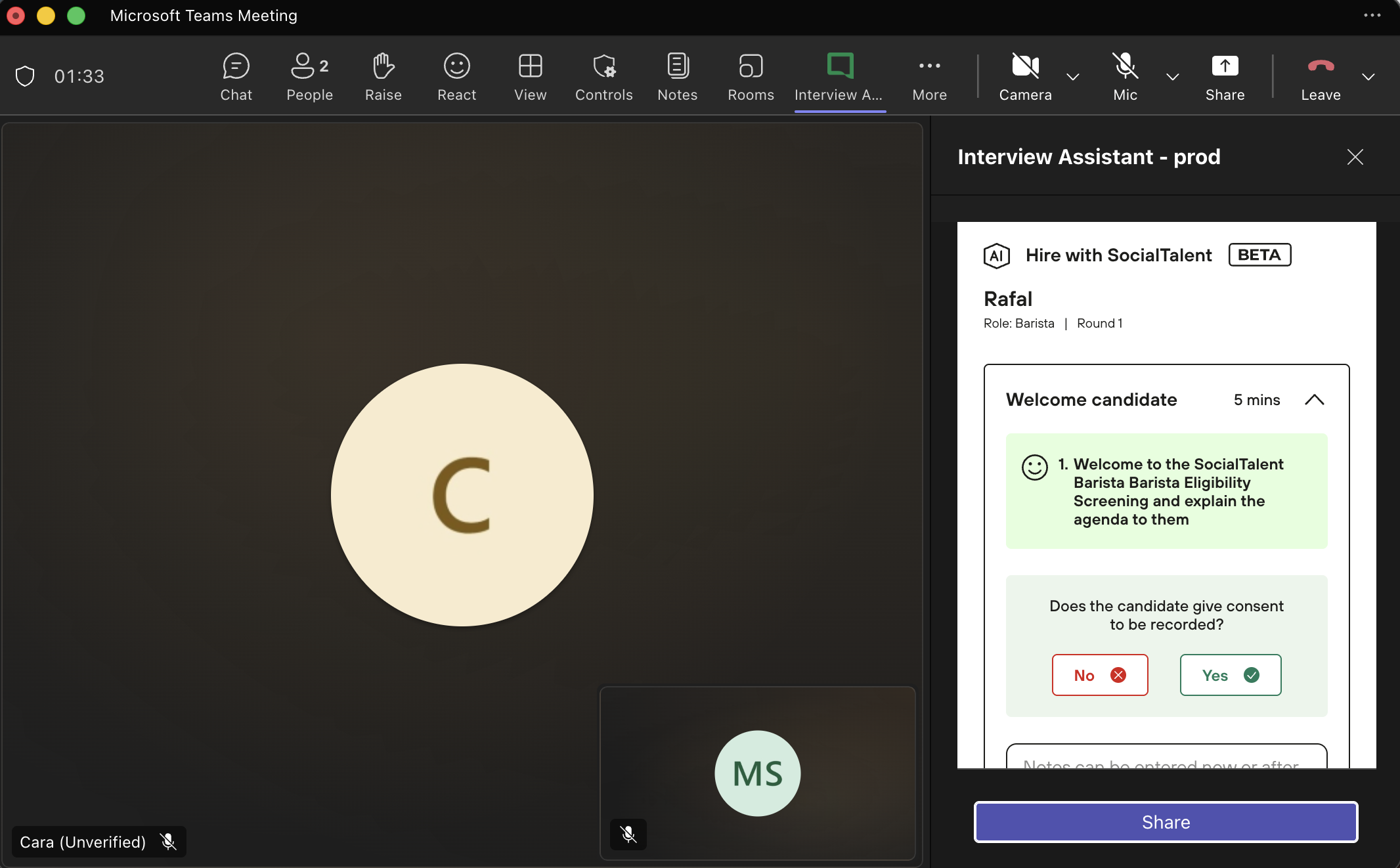Screen dimensions: 1400x868
Task: Expand camera options dropdown arrow
Action: tap(1073, 77)
